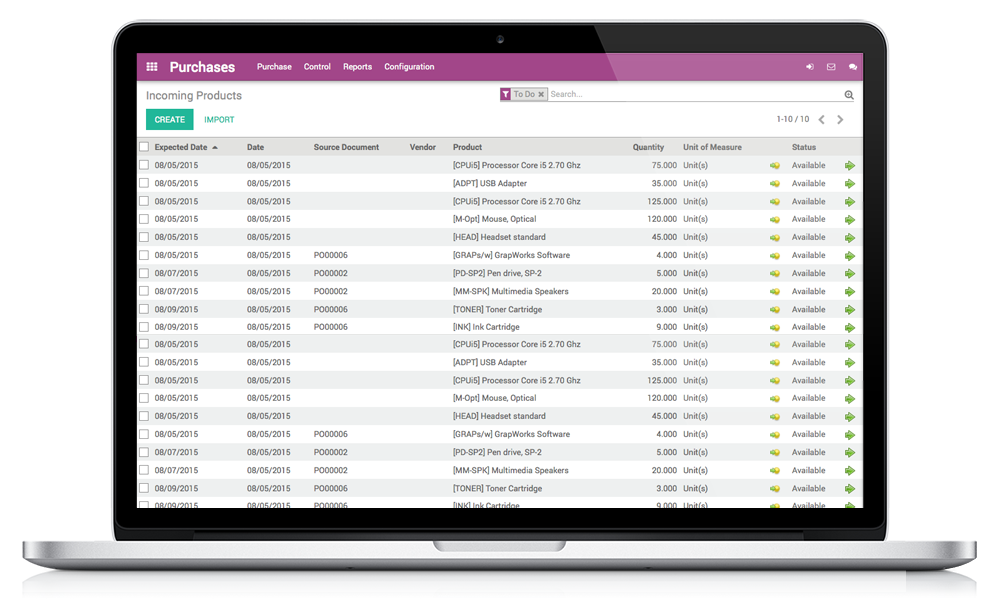The width and height of the screenshot is (1000, 600).
Task: Open the Reports dropdown menu
Action: [357, 67]
